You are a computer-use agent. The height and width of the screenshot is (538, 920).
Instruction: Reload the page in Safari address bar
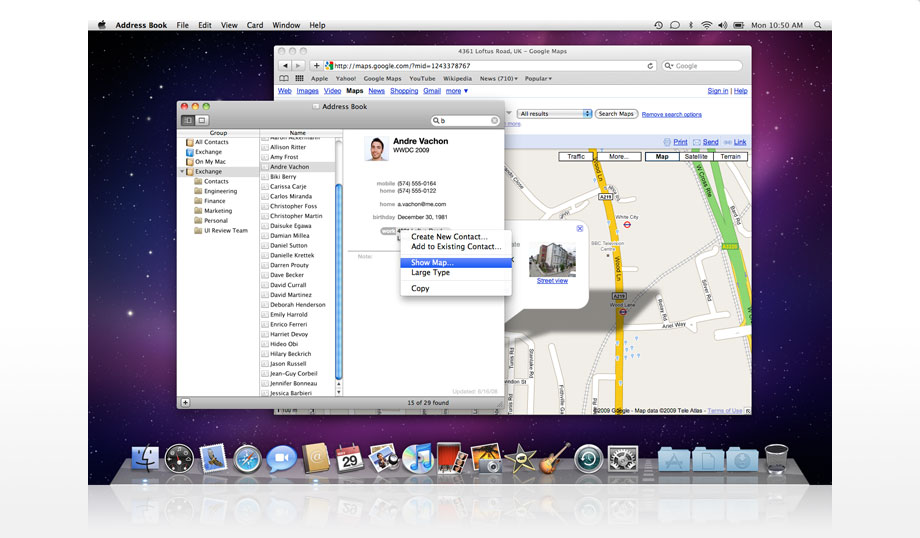[x=651, y=66]
